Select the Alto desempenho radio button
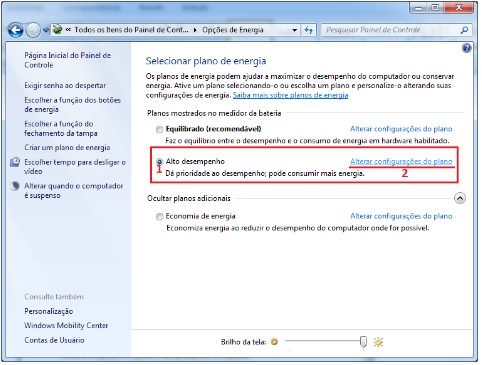 pyautogui.click(x=159, y=162)
